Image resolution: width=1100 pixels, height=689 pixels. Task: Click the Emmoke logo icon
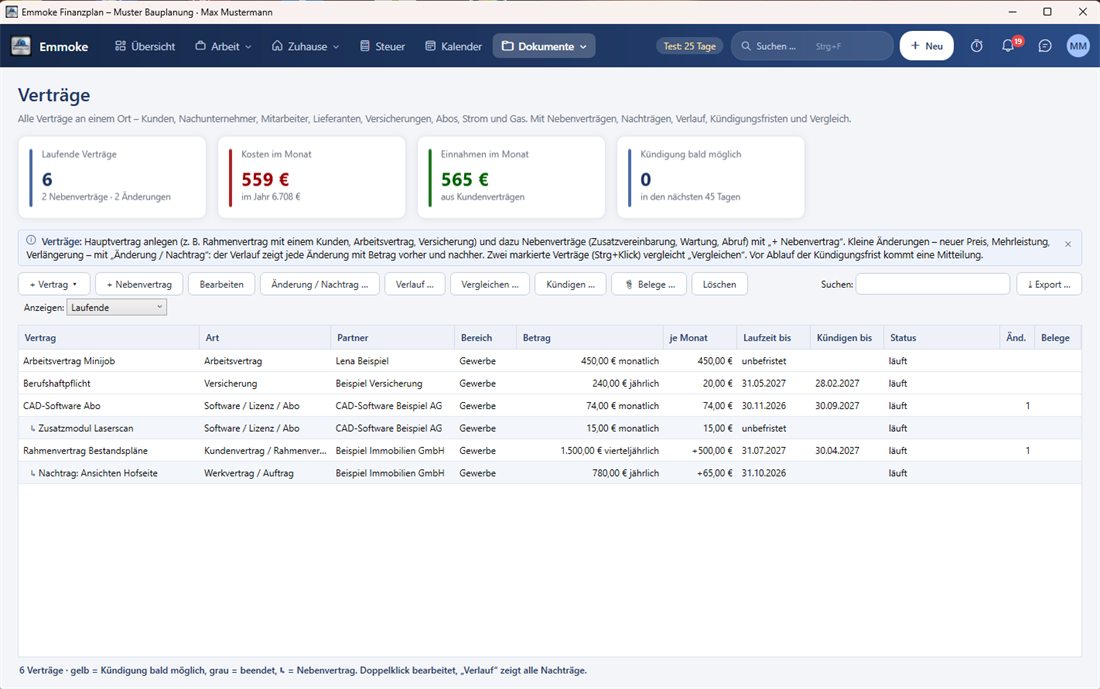[x=21, y=46]
